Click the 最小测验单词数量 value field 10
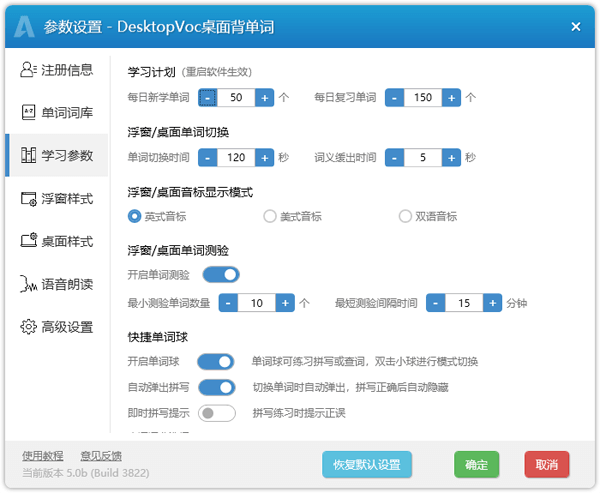 pyautogui.click(x=257, y=303)
